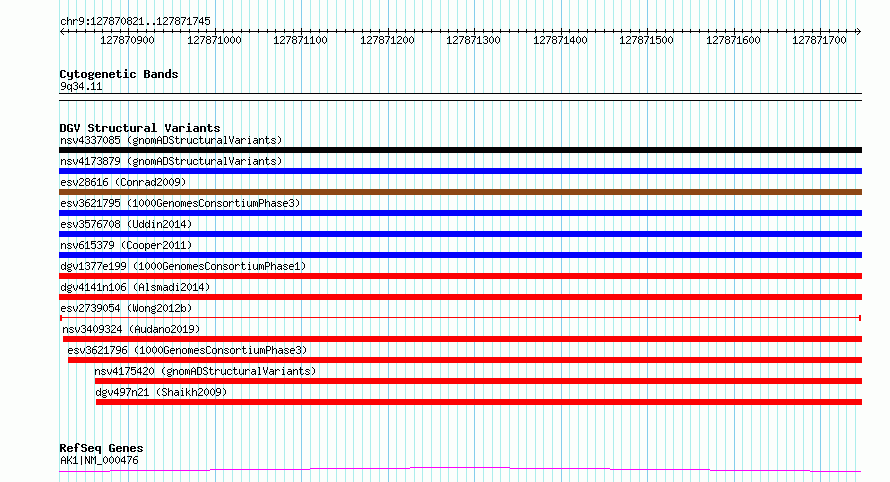Image resolution: width=890 pixels, height=482 pixels.
Task: Click the 127871100 ruler coordinate
Action: pyautogui.click(x=300, y=40)
